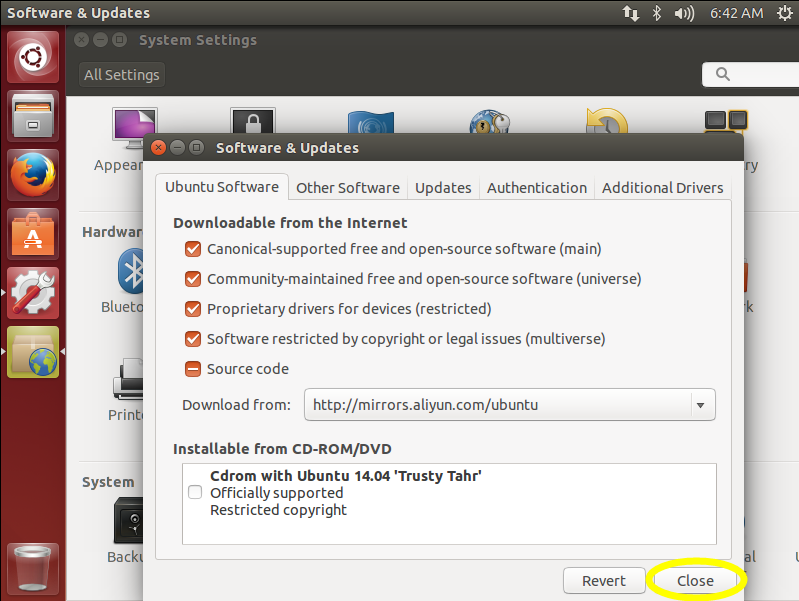The image size is (799, 601).
Task: Open the network indicator in top panel
Action: point(631,13)
